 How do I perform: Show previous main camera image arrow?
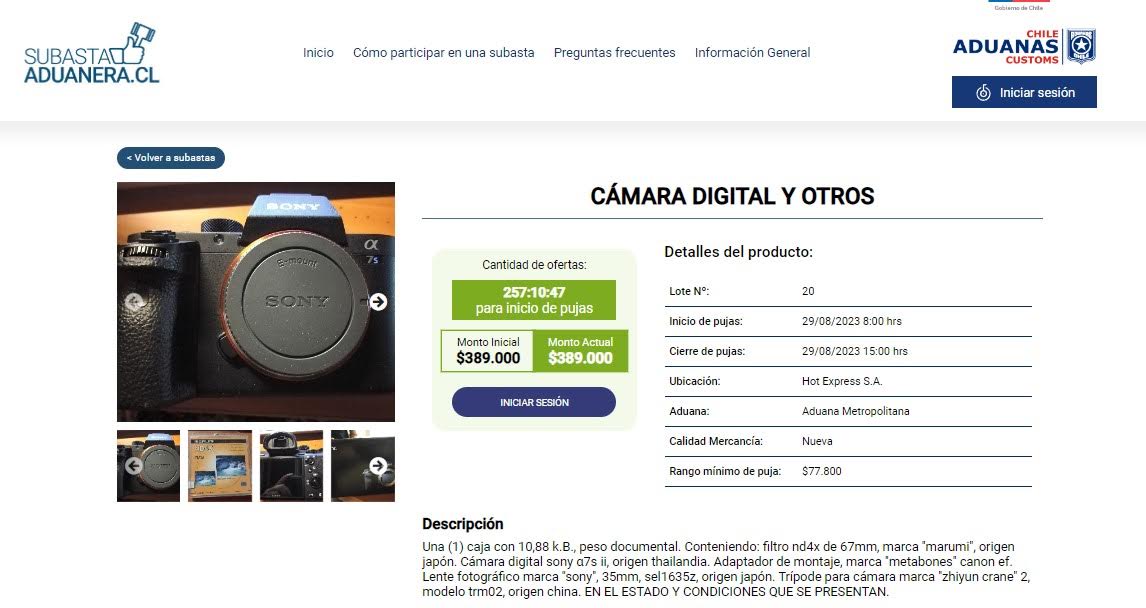click(133, 301)
